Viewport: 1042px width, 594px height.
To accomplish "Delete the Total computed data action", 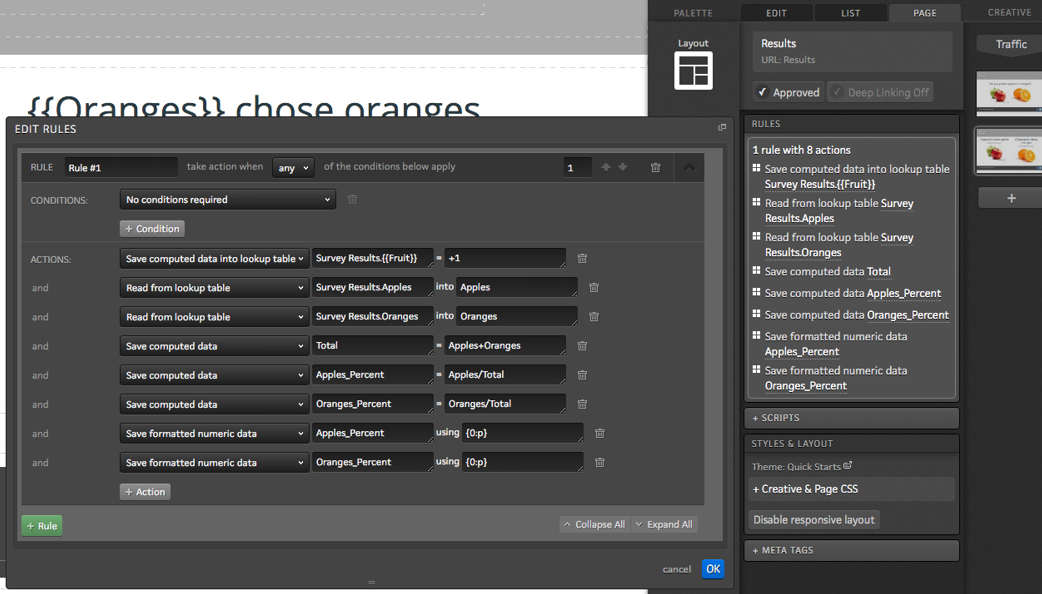I will coord(582,346).
